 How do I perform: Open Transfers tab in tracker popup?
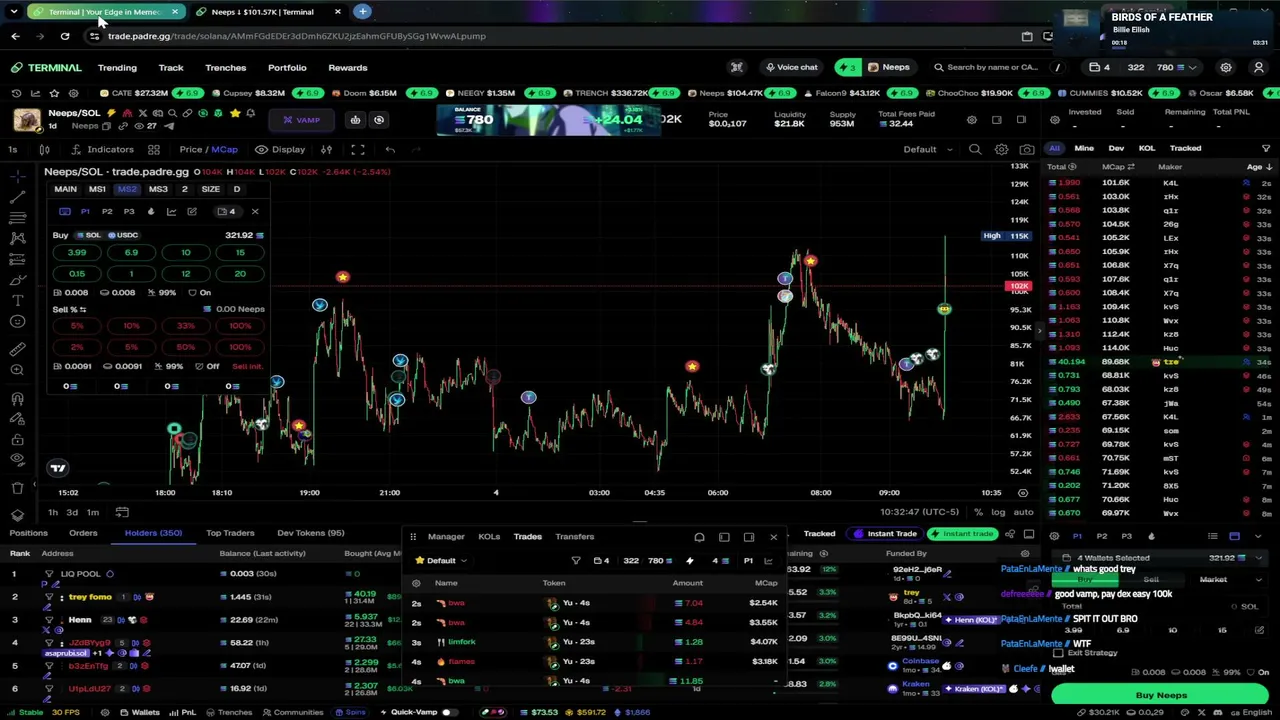click(x=574, y=537)
